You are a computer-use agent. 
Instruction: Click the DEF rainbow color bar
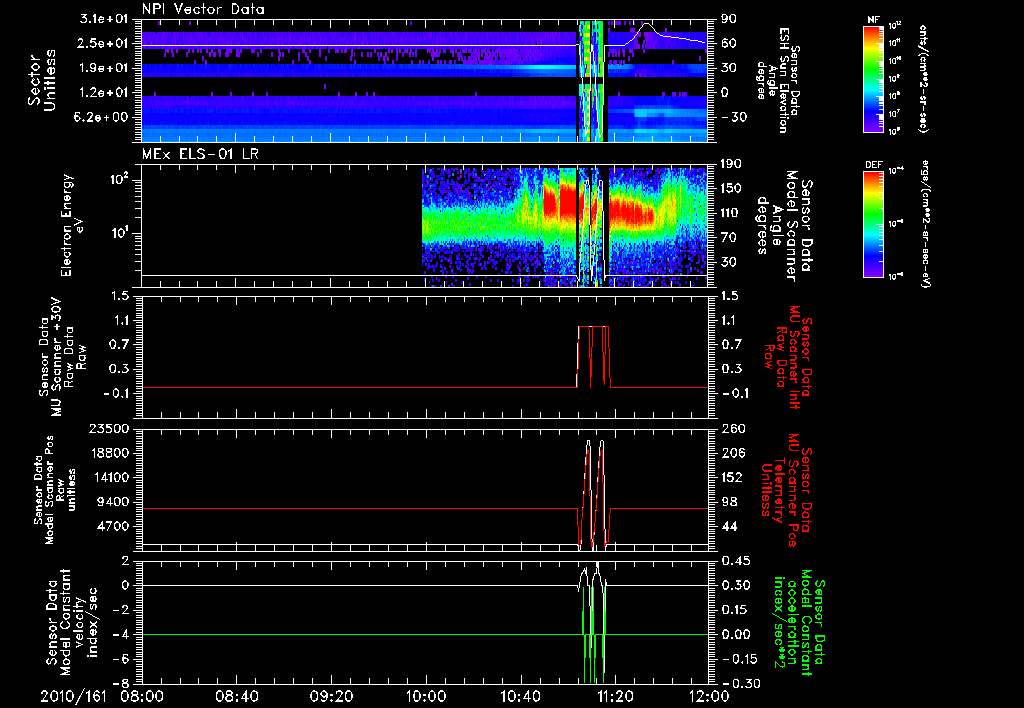[873, 224]
